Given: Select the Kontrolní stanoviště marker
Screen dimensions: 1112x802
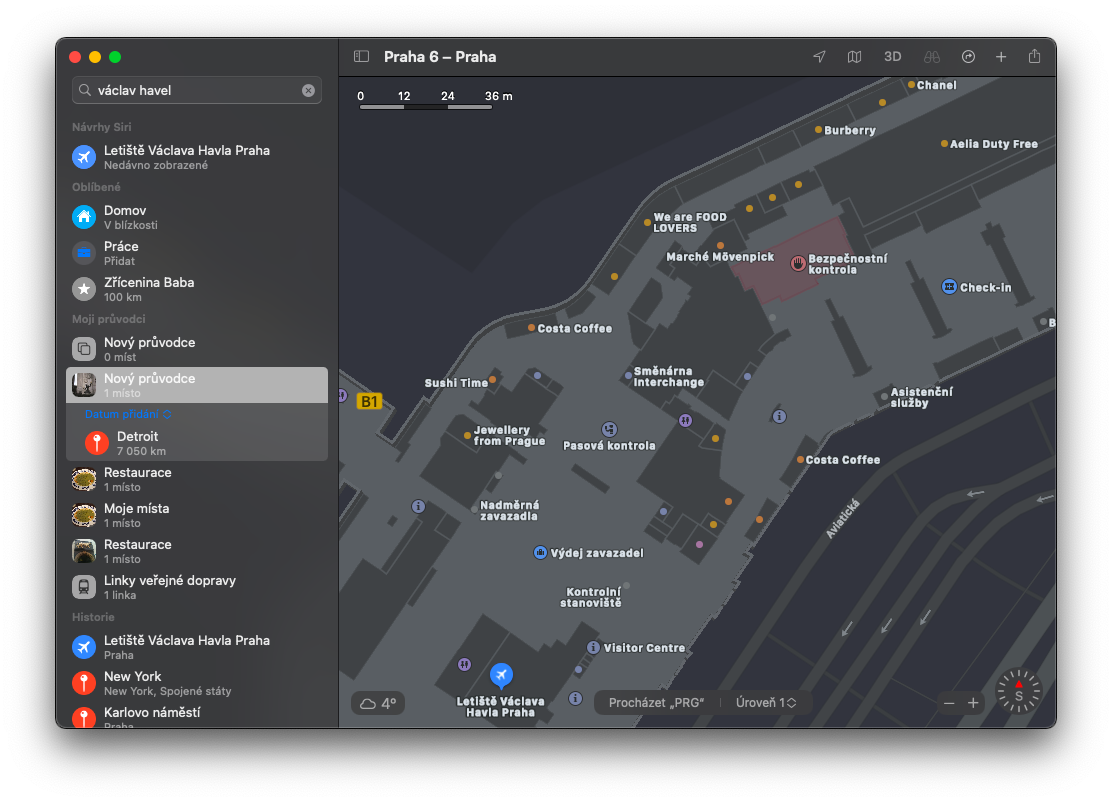Looking at the screenshot, I should pyautogui.click(x=626, y=586).
